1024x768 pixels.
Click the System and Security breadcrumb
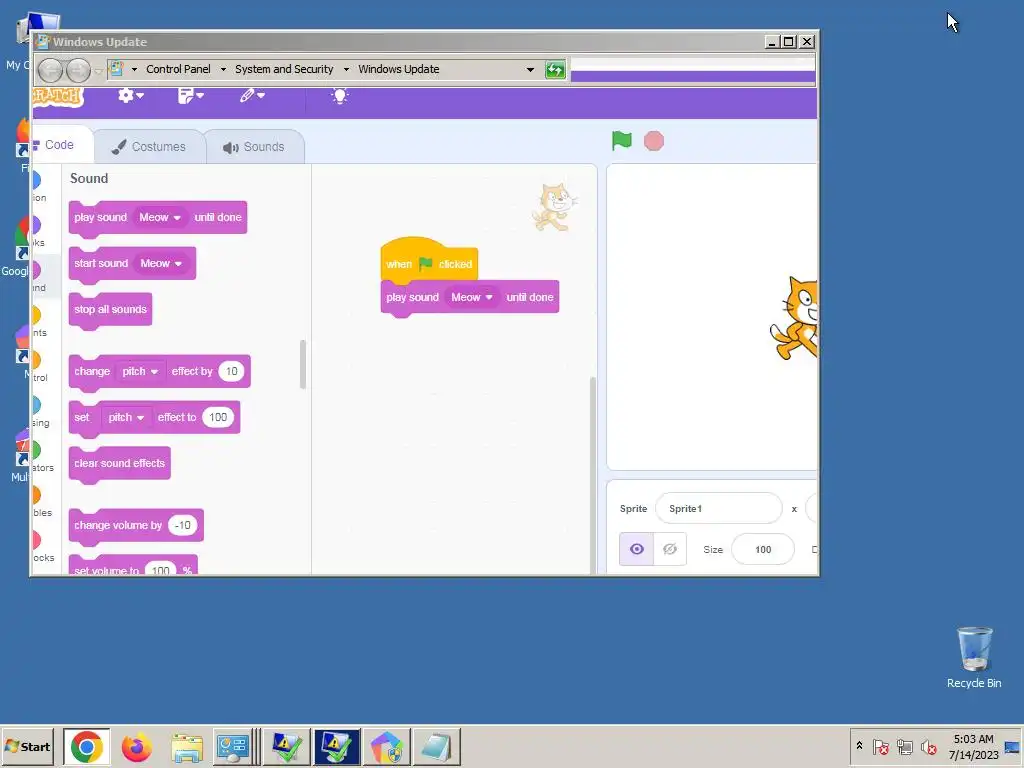point(284,69)
